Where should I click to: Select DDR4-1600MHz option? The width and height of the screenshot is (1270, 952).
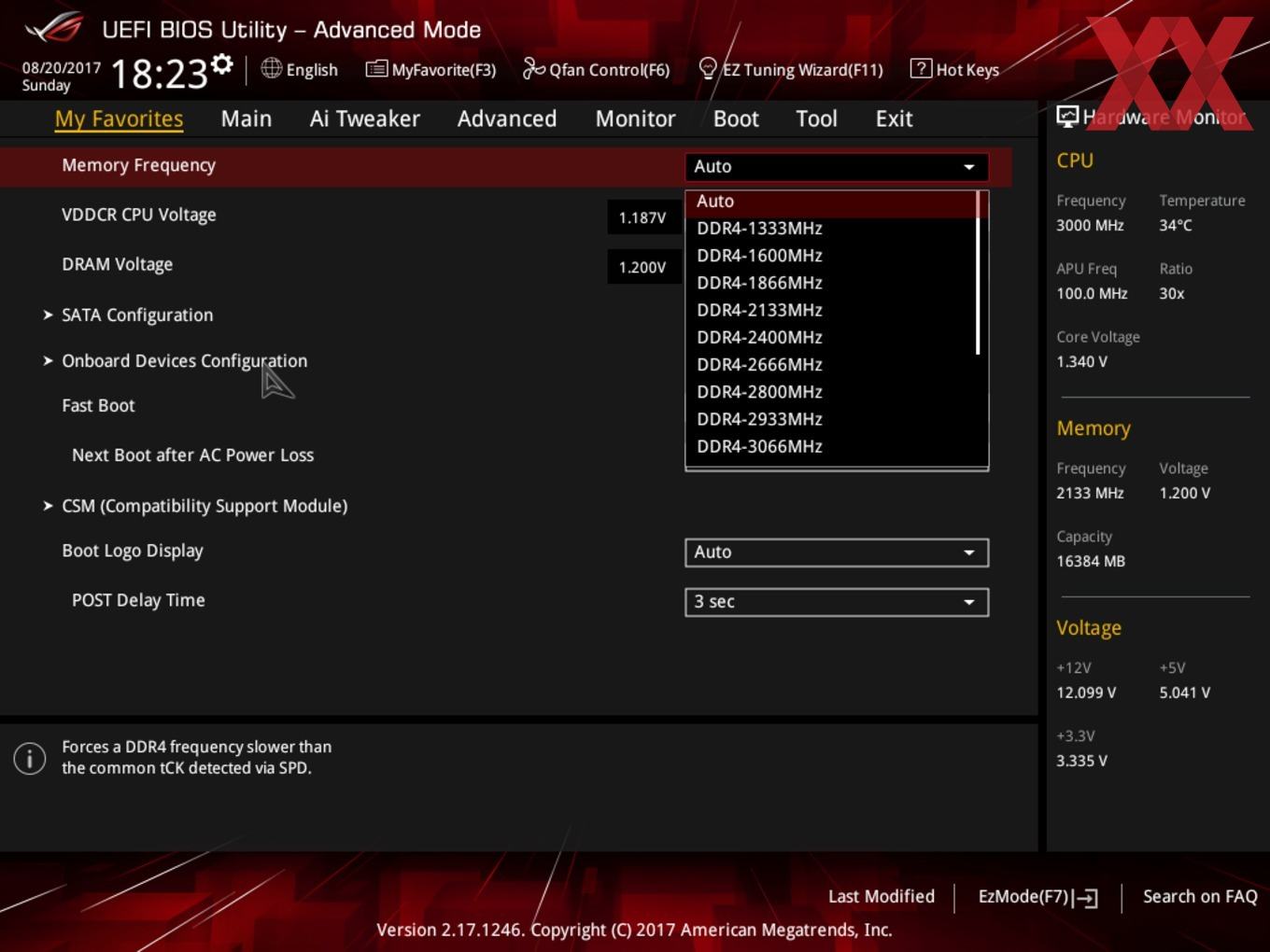click(x=830, y=256)
